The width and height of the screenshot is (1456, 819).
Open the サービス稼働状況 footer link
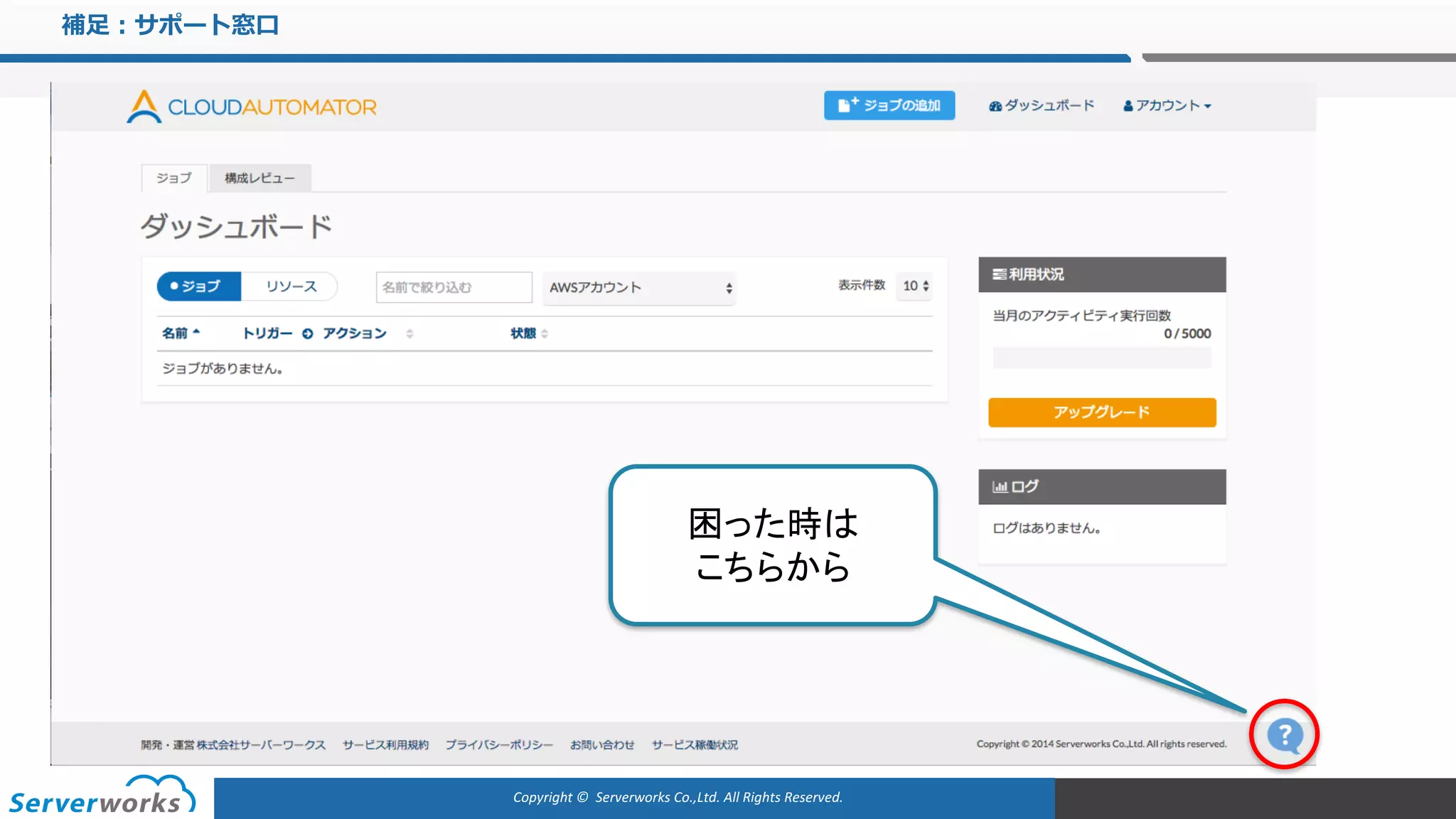[695, 744]
